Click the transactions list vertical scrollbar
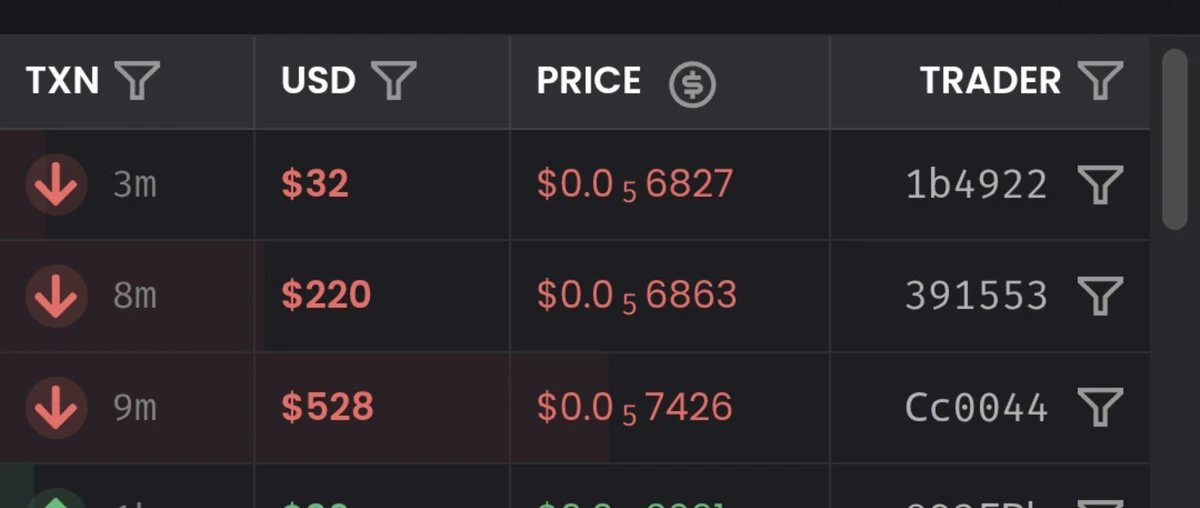This screenshot has height=508, width=1200. tap(1174, 139)
